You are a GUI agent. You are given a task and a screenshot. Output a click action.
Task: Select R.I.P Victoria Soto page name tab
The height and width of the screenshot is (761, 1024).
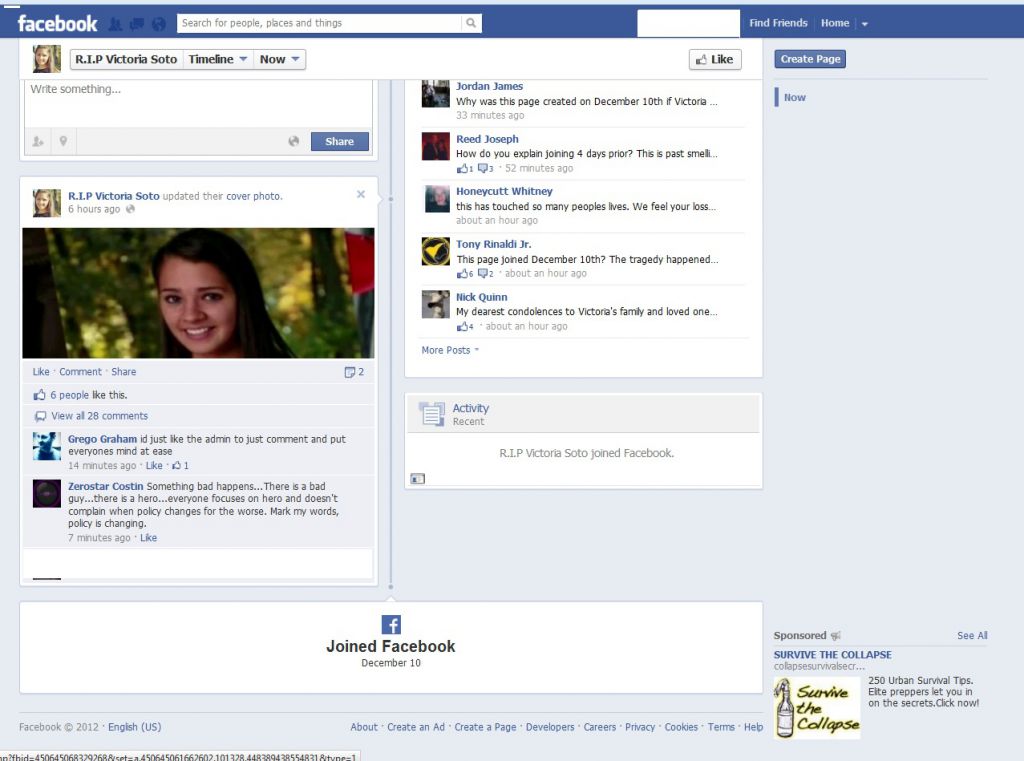[126, 59]
